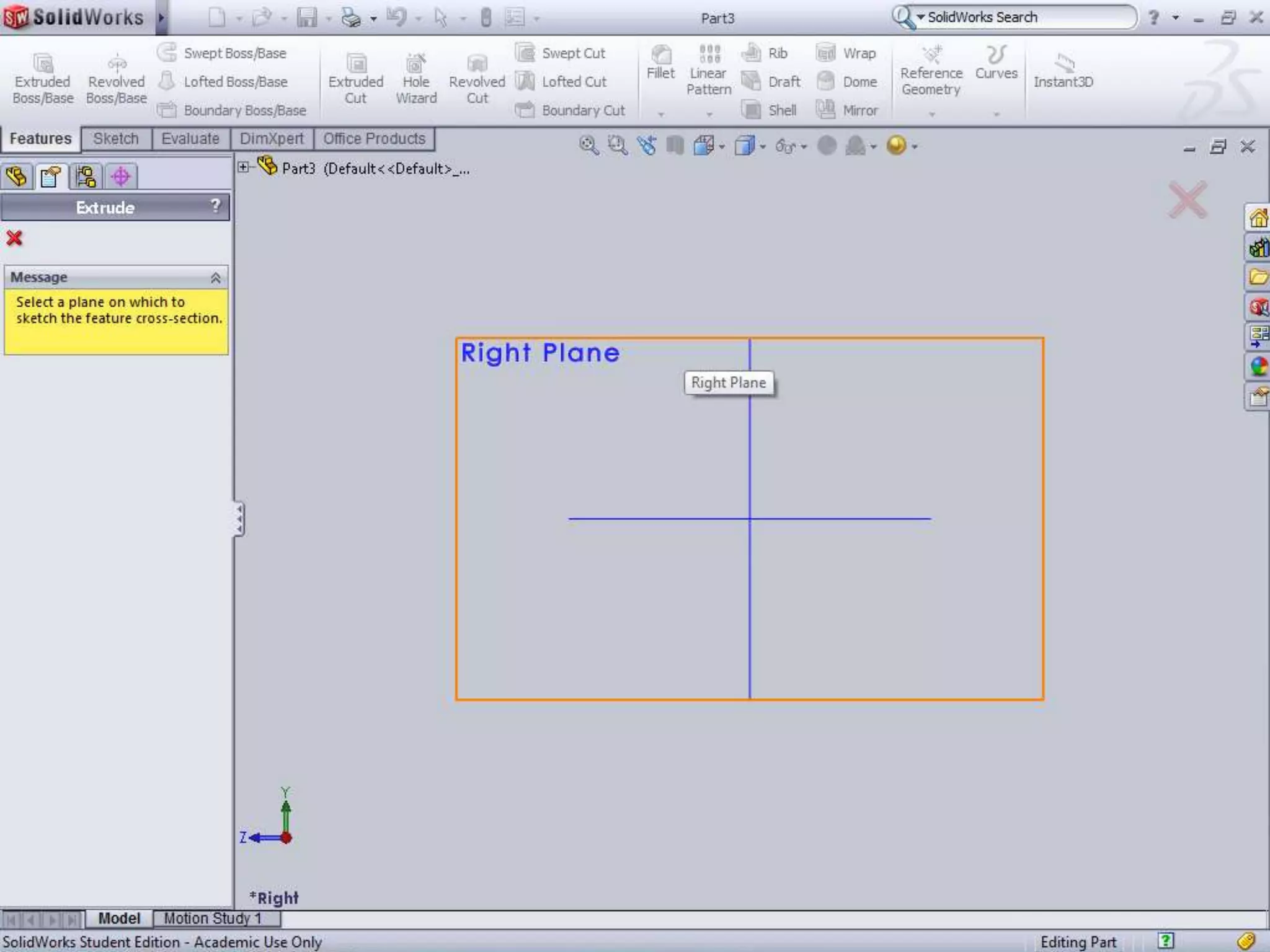The image size is (1270, 952).
Task: Click the red X cancel Extrude icon
Action: (14, 238)
